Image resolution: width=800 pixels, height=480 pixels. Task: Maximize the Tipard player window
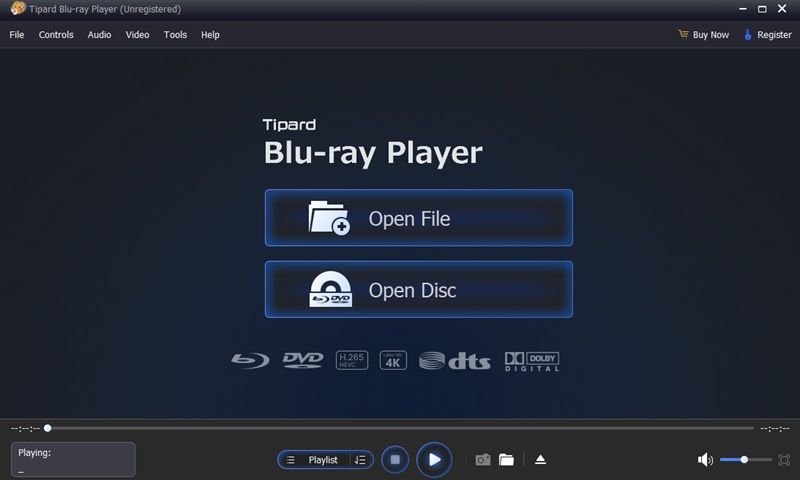tap(762, 9)
